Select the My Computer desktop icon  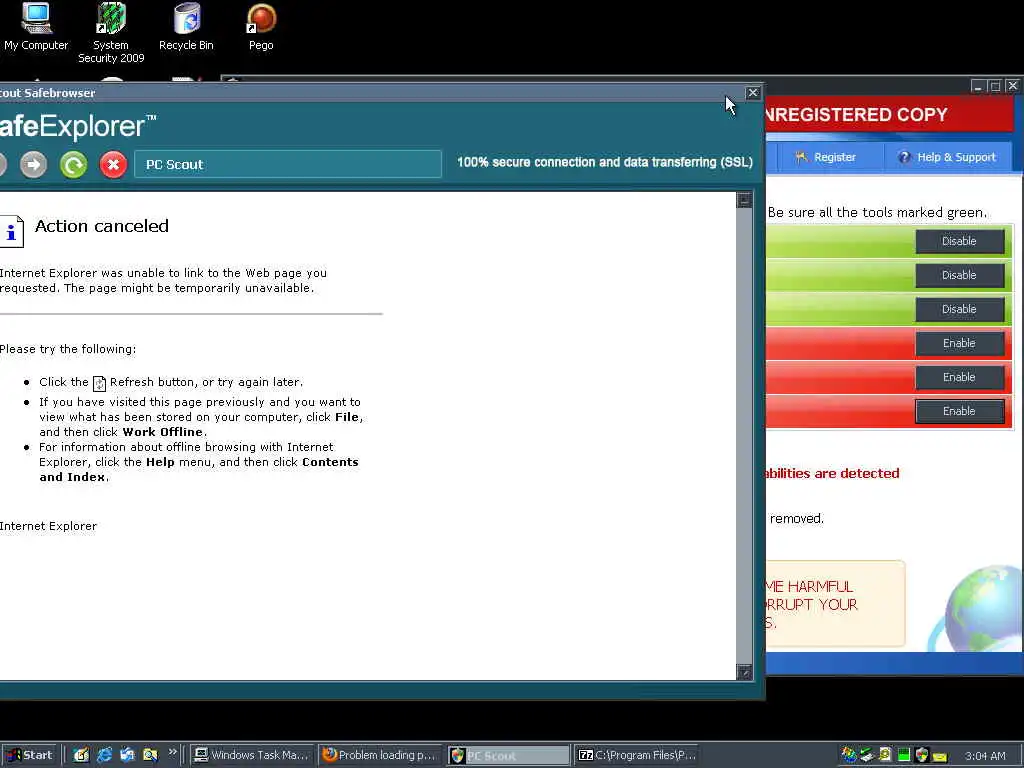(36, 27)
